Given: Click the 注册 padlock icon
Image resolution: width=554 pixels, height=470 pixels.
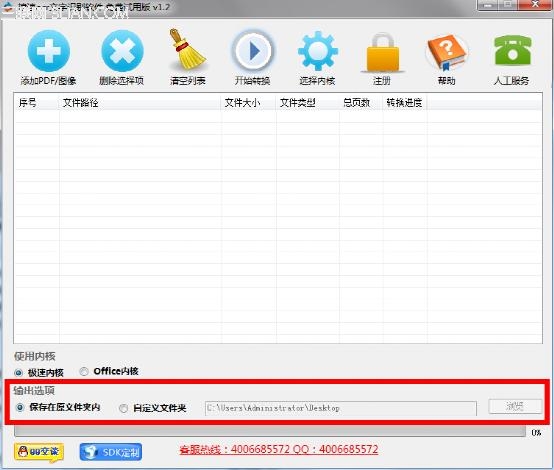Looking at the screenshot, I should click(383, 52).
